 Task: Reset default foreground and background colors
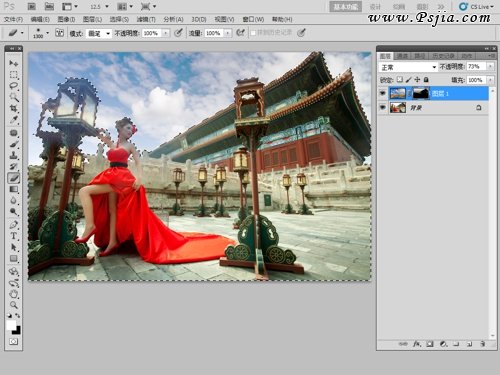[x=9, y=315]
